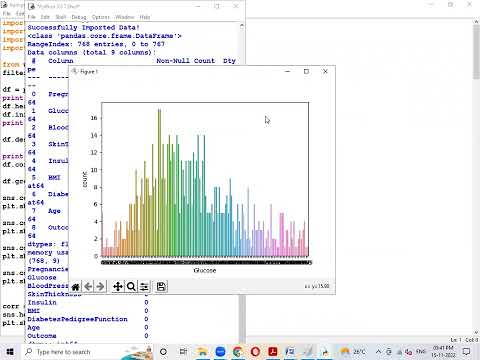Click the Windows Start button

[x=10, y=352]
